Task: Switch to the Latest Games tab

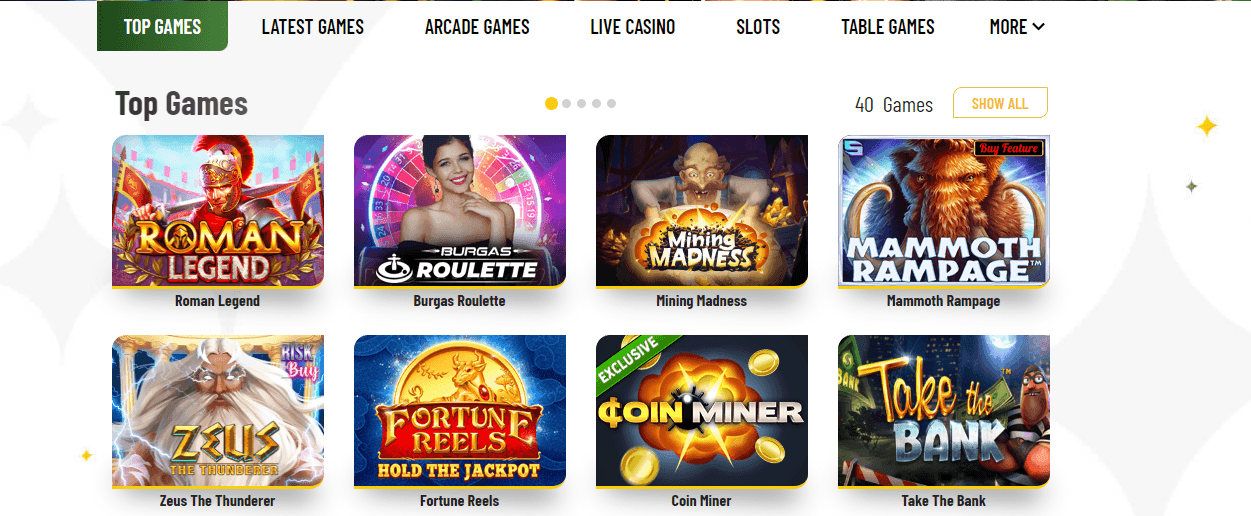Action: 313,27
